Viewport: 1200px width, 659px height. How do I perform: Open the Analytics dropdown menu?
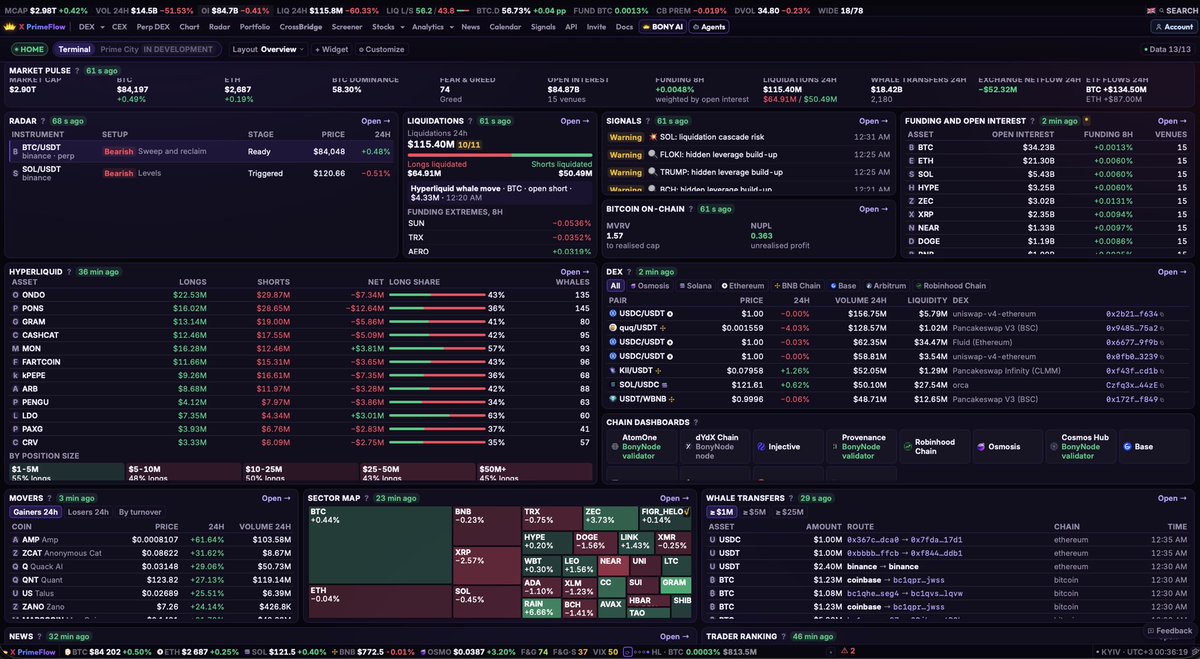pyautogui.click(x=431, y=27)
